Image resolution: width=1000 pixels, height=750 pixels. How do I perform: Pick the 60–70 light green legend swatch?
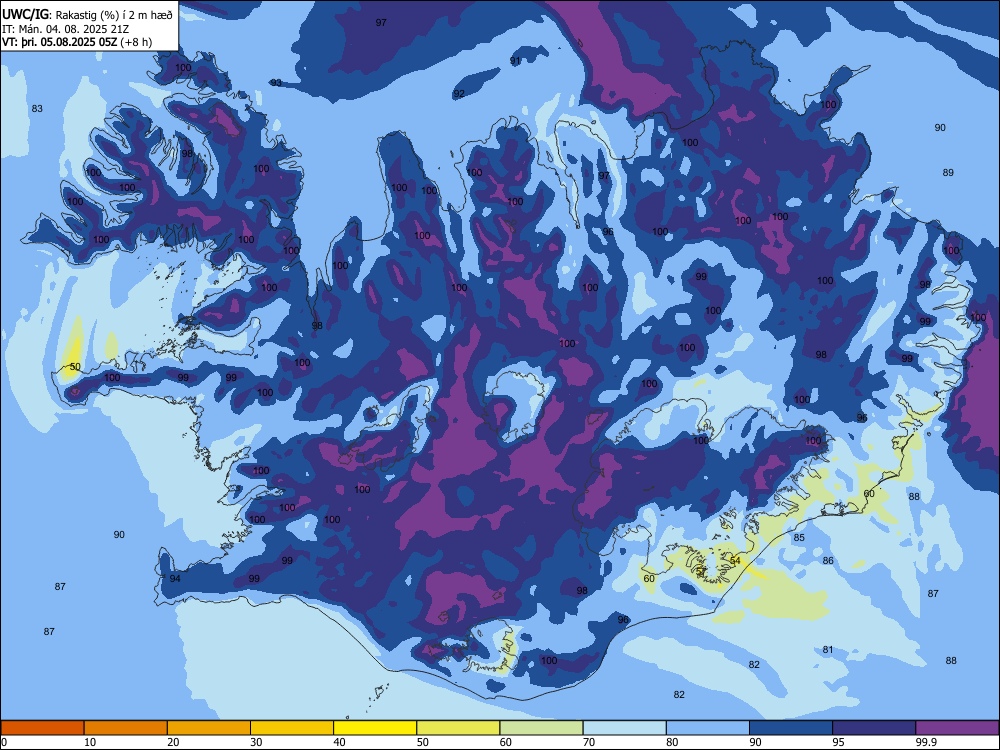[541, 728]
